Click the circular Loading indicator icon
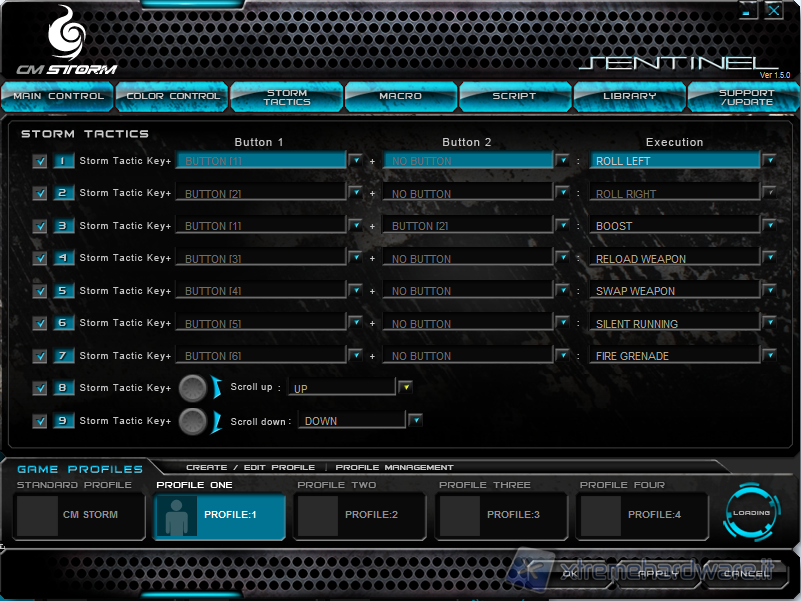 point(751,512)
